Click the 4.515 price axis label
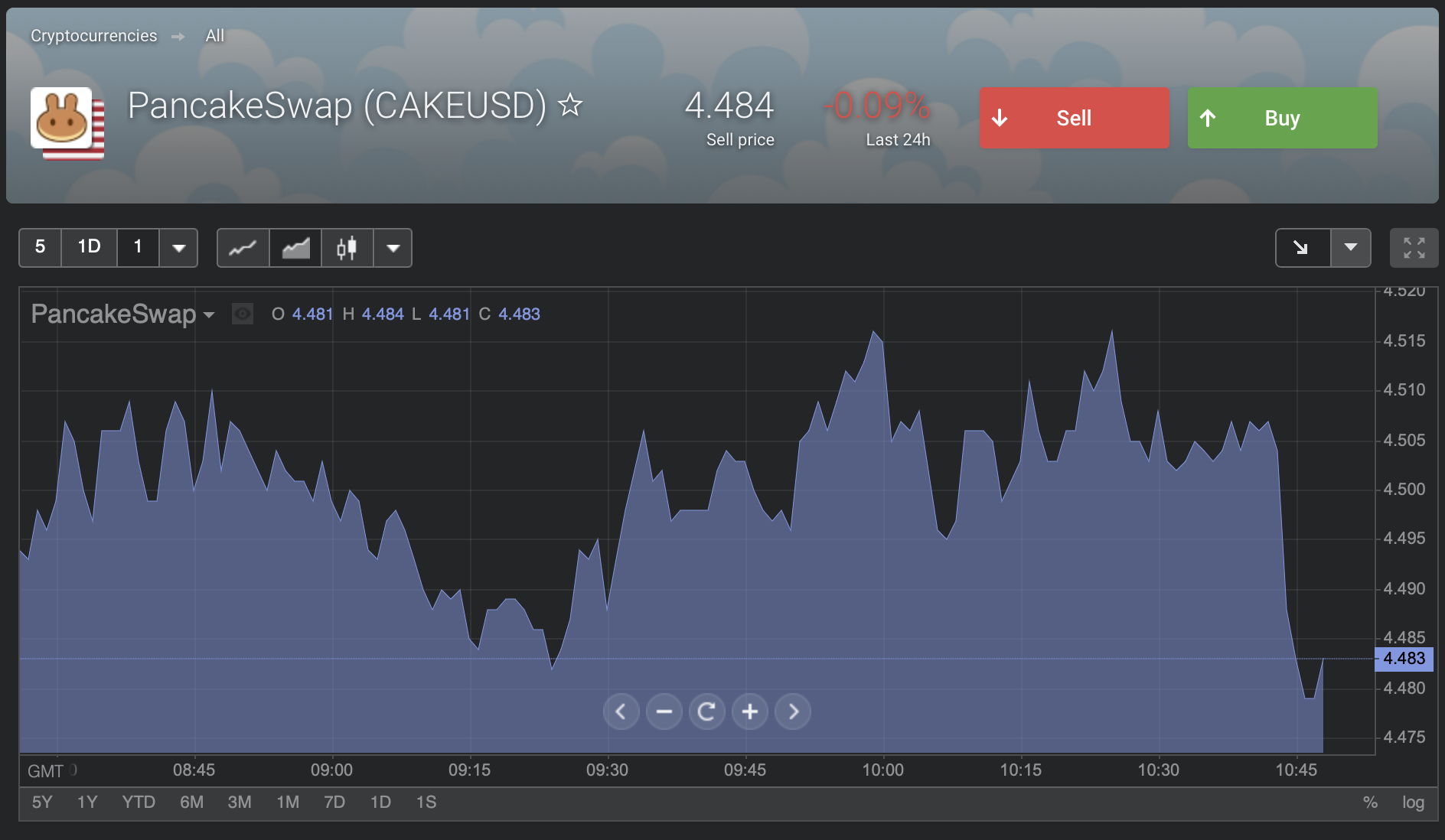1445x840 pixels. [x=1404, y=341]
